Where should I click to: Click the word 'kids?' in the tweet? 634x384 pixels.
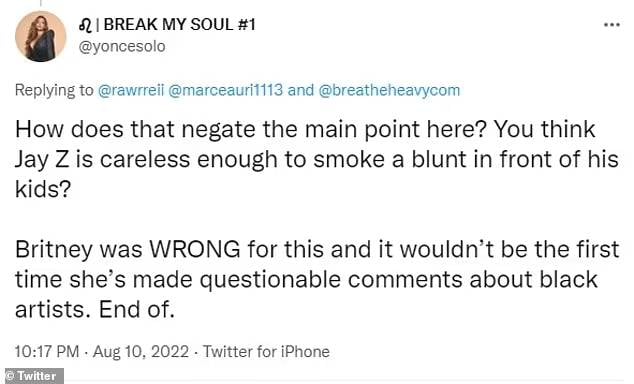(x=43, y=189)
